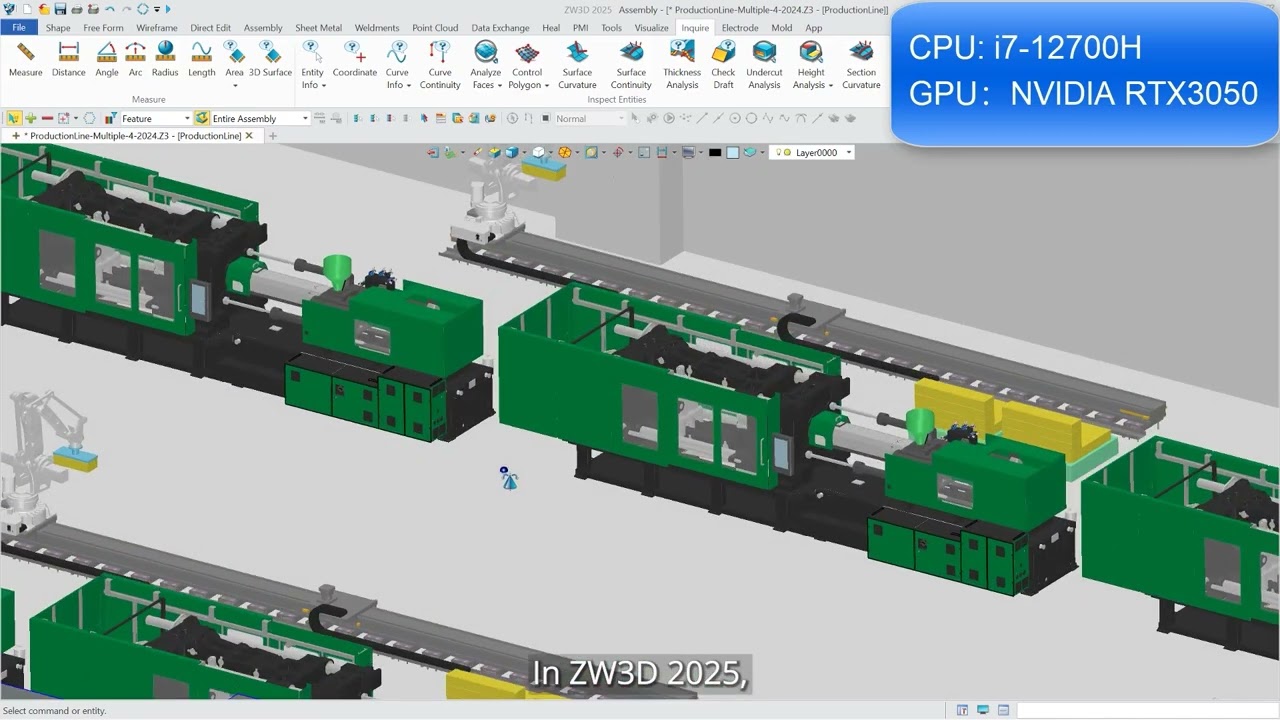
Task: Run the Curve Continuity check
Action: pos(440,65)
